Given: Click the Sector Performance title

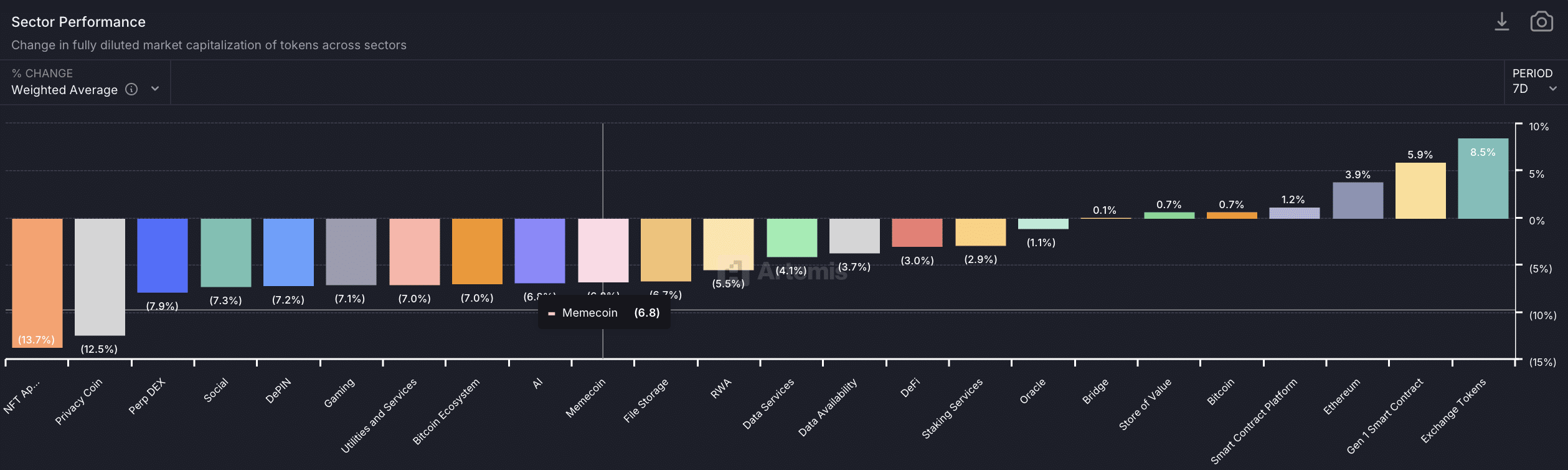Looking at the screenshot, I should [x=78, y=22].
